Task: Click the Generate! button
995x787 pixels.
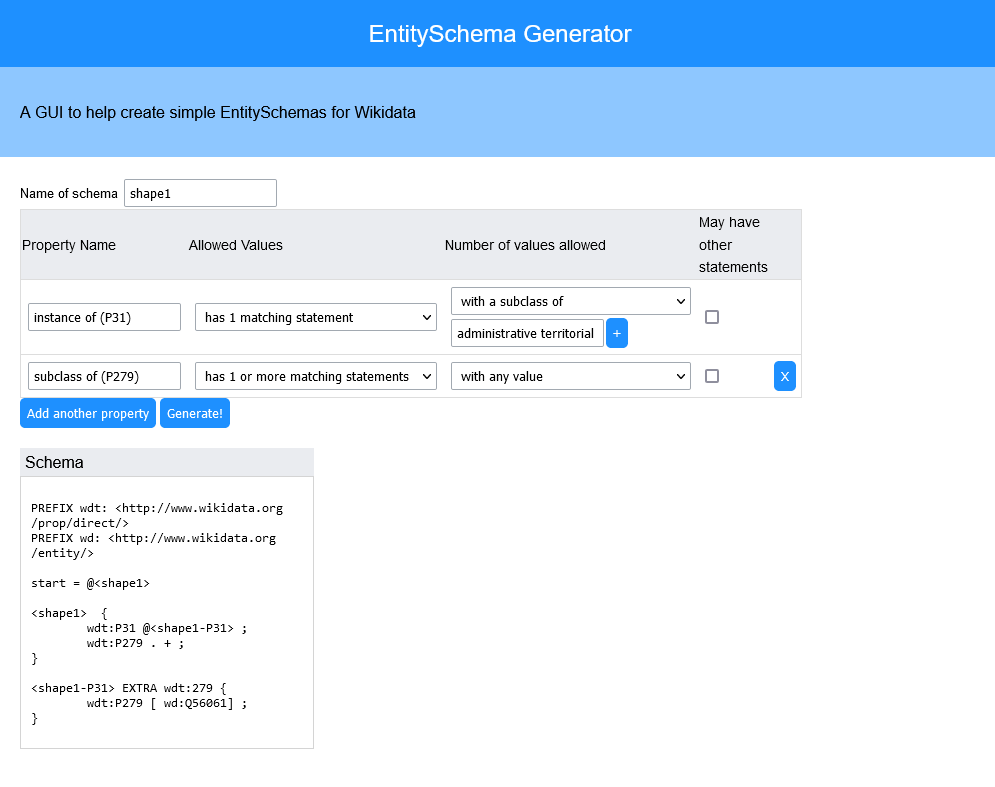Action: pos(195,413)
